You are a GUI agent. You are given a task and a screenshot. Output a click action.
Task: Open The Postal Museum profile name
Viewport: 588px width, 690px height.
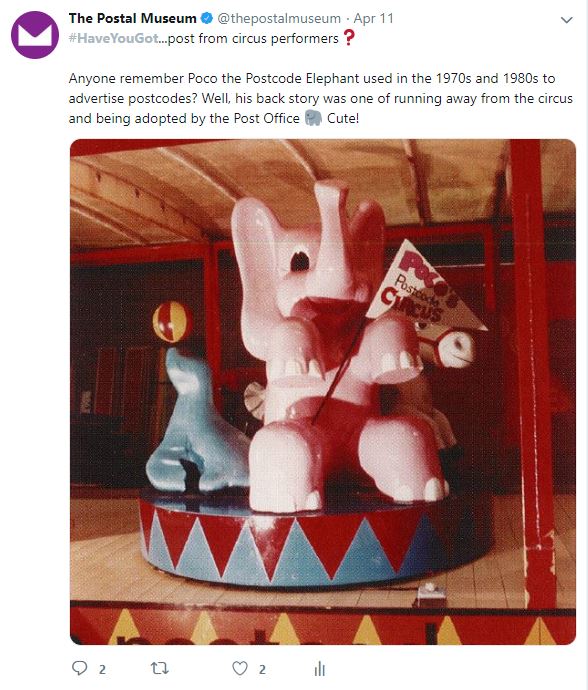click(132, 18)
